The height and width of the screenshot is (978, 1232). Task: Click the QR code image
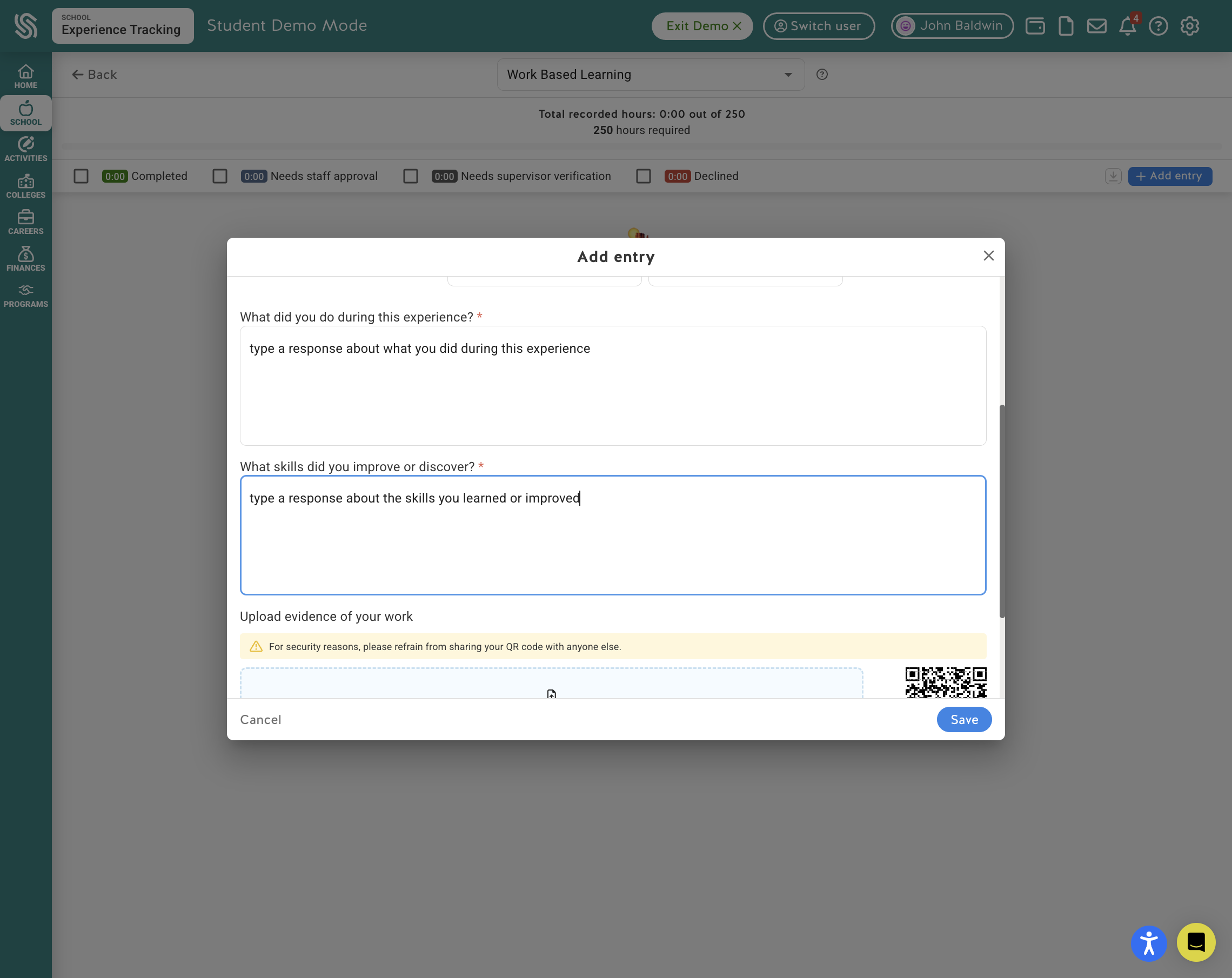pos(946,682)
